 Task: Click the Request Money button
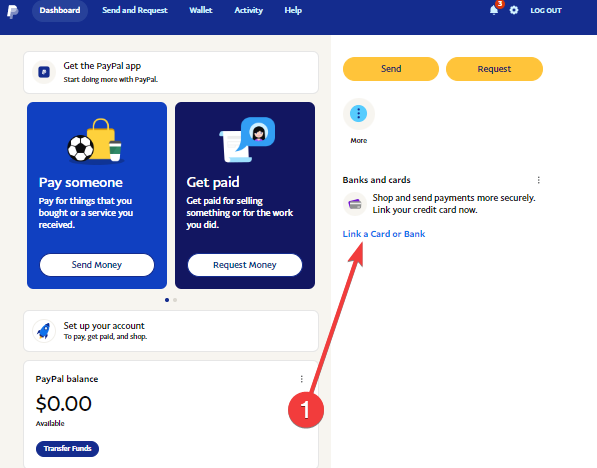(245, 265)
